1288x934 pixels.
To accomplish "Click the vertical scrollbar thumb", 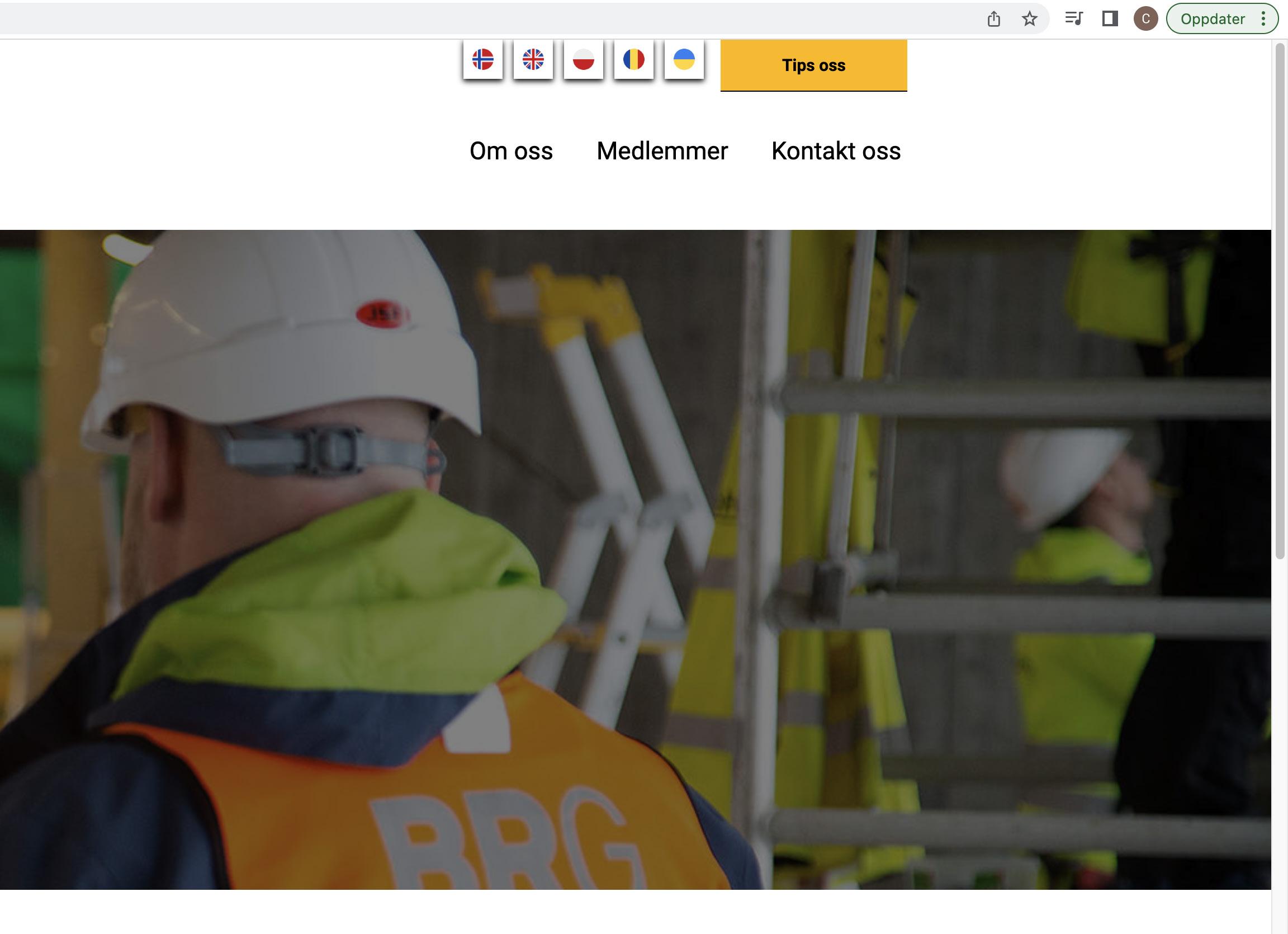I will (x=1280, y=301).
